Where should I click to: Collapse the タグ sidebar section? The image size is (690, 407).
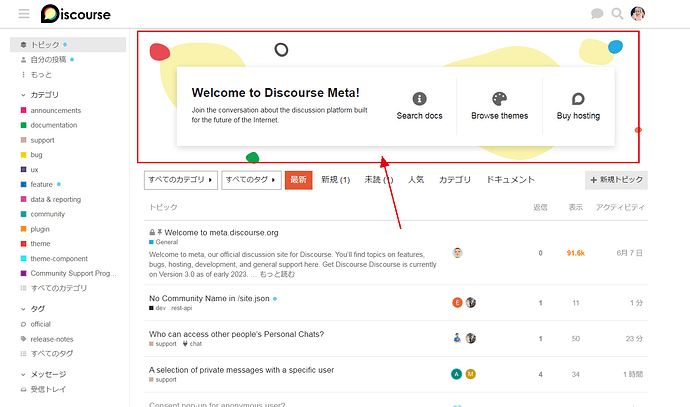coord(33,308)
